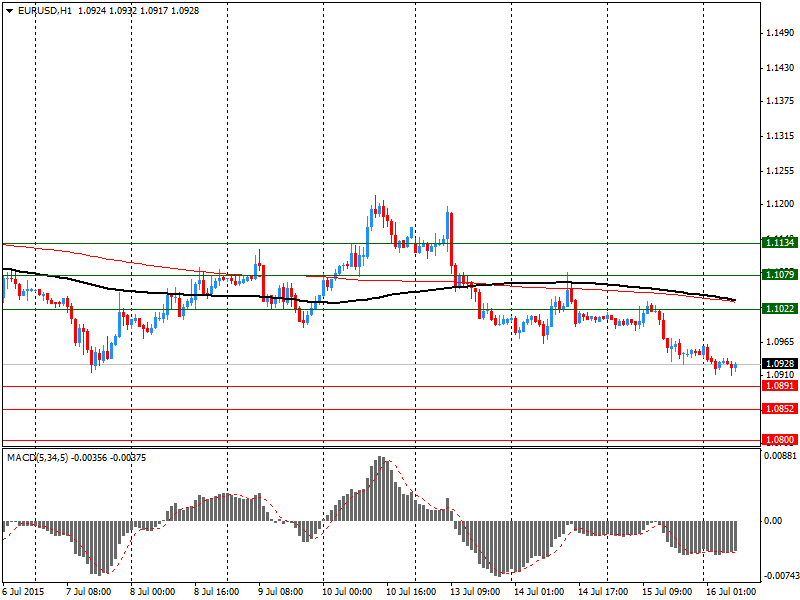800x600 pixels.
Task: Select the 1.0800 red support label
Action: pos(779,440)
